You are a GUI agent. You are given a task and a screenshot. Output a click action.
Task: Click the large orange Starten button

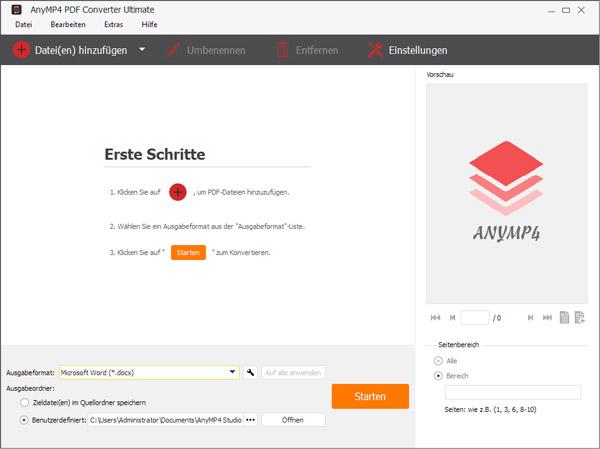tap(370, 396)
